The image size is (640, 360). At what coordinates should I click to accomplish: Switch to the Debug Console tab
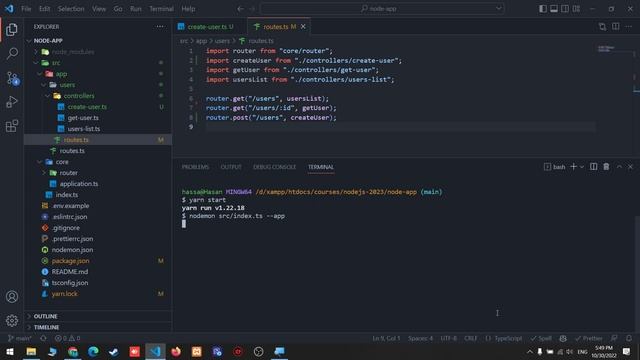274,167
